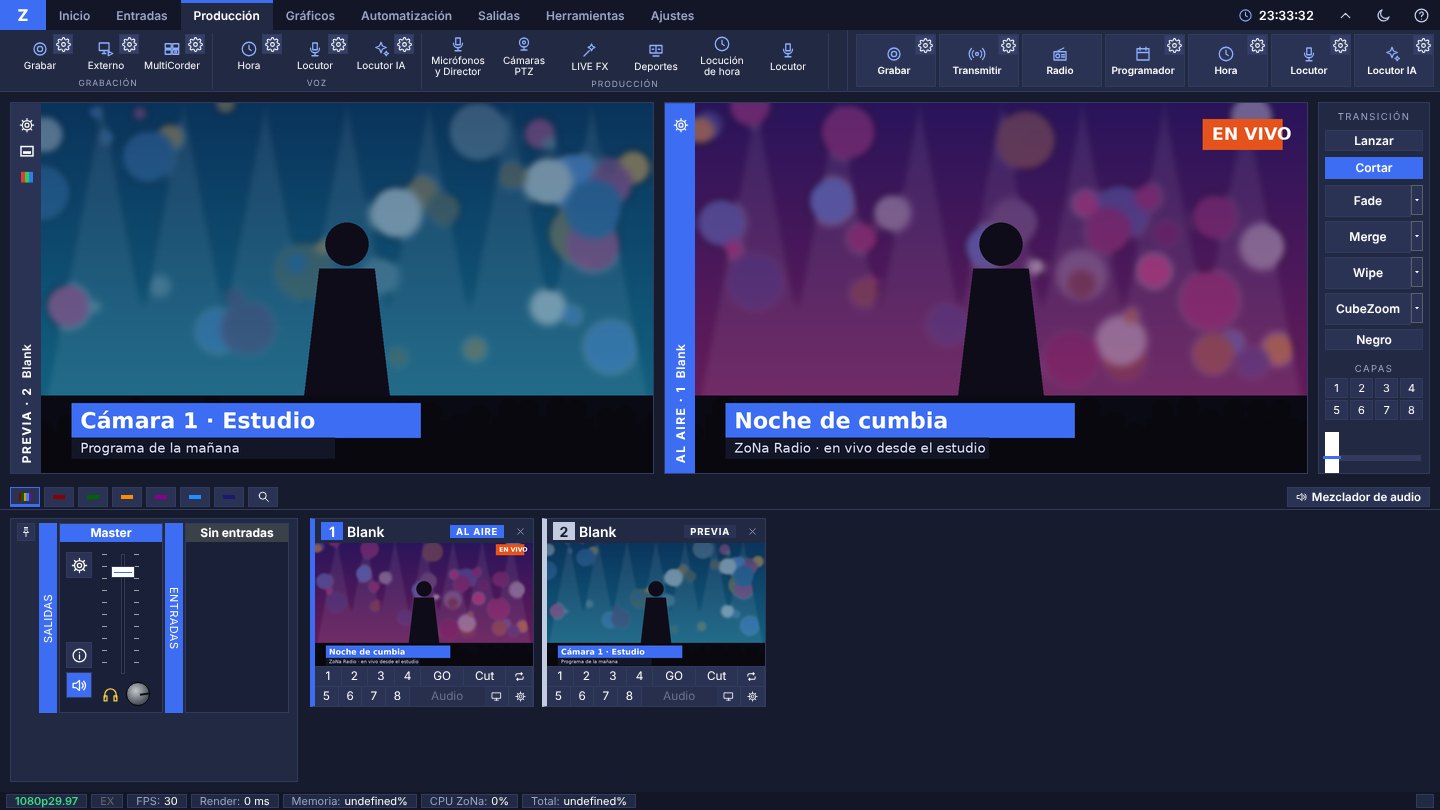Screen dimensions: 1440x810
Task: Click the headphones icon under Master
Action: (110, 695)
